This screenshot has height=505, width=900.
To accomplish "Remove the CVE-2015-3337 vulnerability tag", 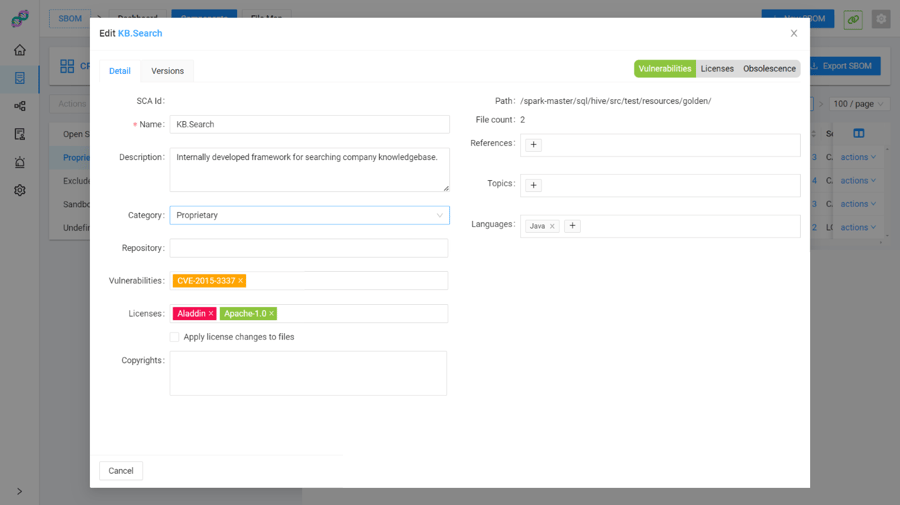I will point(241,281).
